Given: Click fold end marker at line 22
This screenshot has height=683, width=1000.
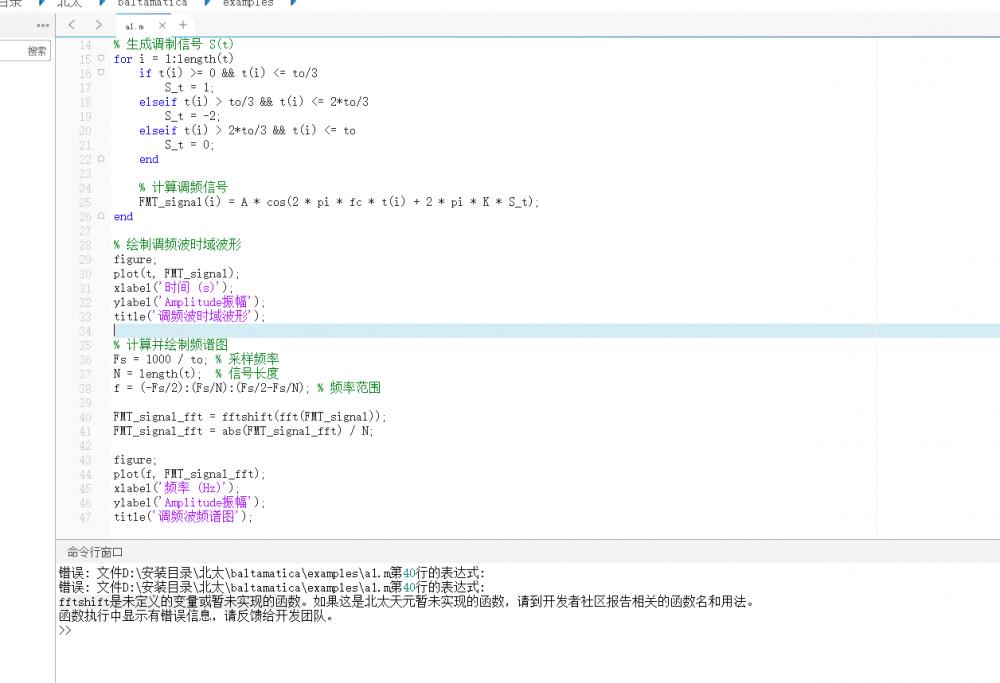Looking at the screenshot, I should 101,159.
